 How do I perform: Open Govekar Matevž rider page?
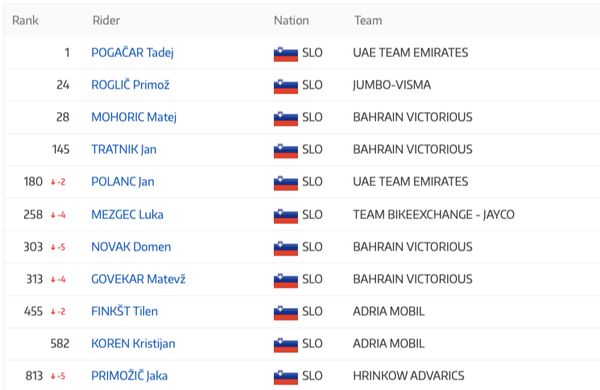(138, 279)
